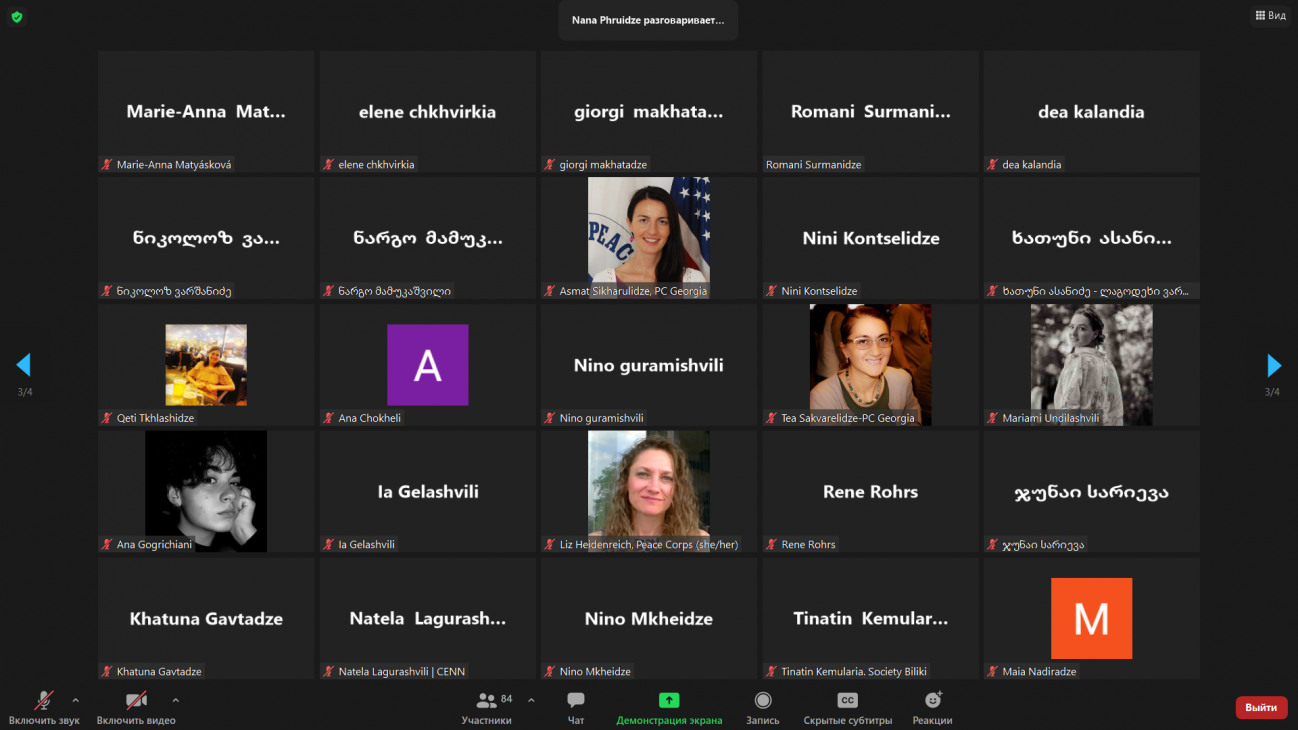Expand audio options chevron next to microphone
The image size is (1298, 730).
[75, 700]
